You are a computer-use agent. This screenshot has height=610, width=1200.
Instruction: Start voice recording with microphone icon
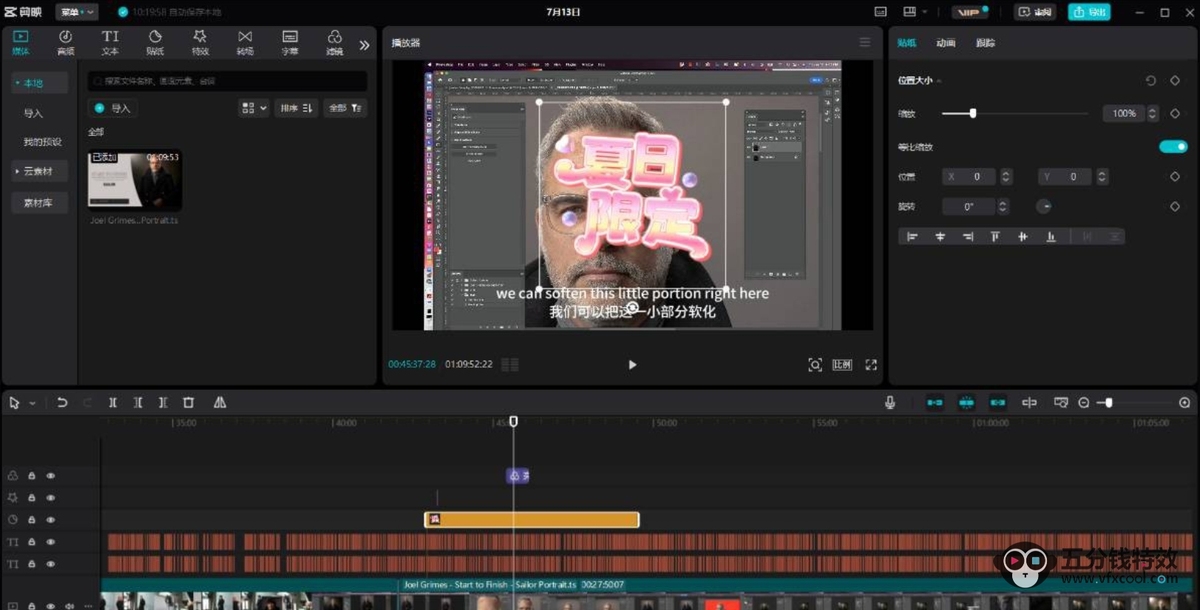(x=889, y=402)
